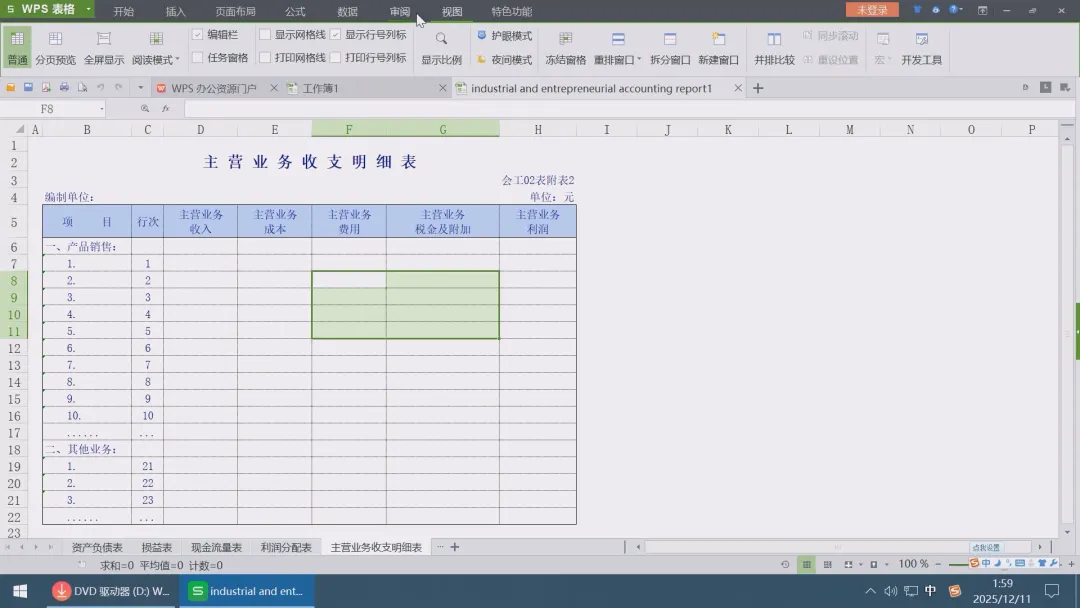Screen dimensions: 1080x608
Task: Click the undo arrow icon
Action: click(101, 87)
